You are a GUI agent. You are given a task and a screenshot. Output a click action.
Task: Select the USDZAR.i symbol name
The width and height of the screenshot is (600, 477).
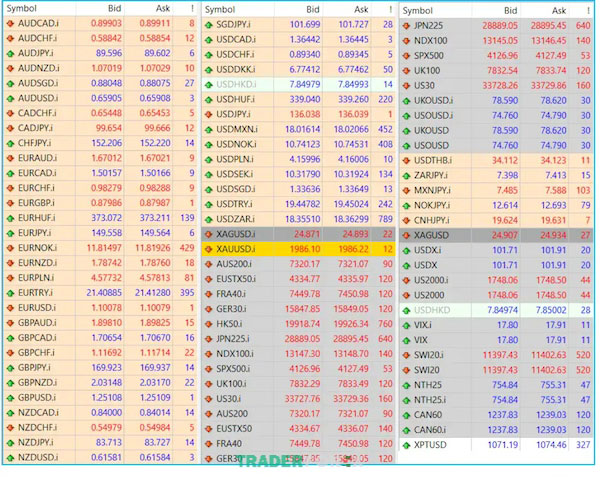(235, 219)
